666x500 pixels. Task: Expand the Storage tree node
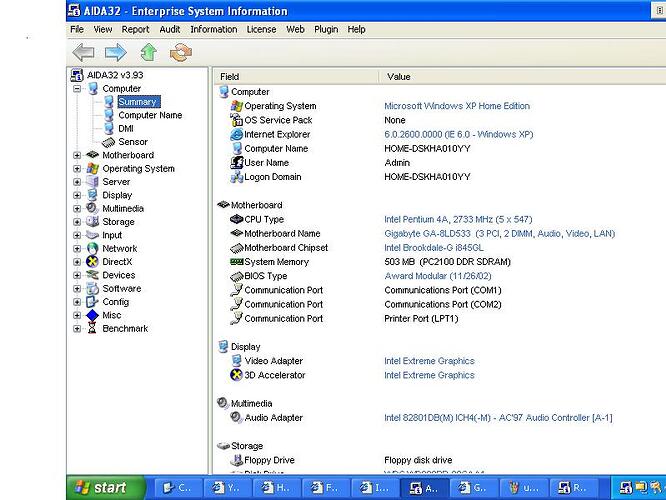(77, 222)
